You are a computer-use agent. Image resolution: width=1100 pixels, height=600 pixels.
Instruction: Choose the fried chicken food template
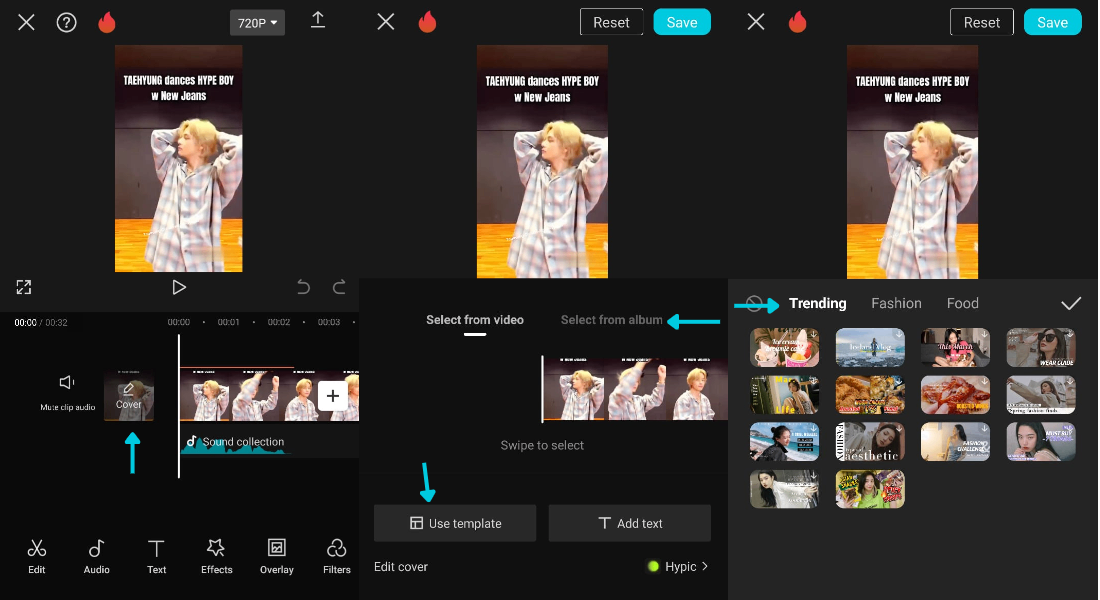pyautogui.click(x=870, y=394)
